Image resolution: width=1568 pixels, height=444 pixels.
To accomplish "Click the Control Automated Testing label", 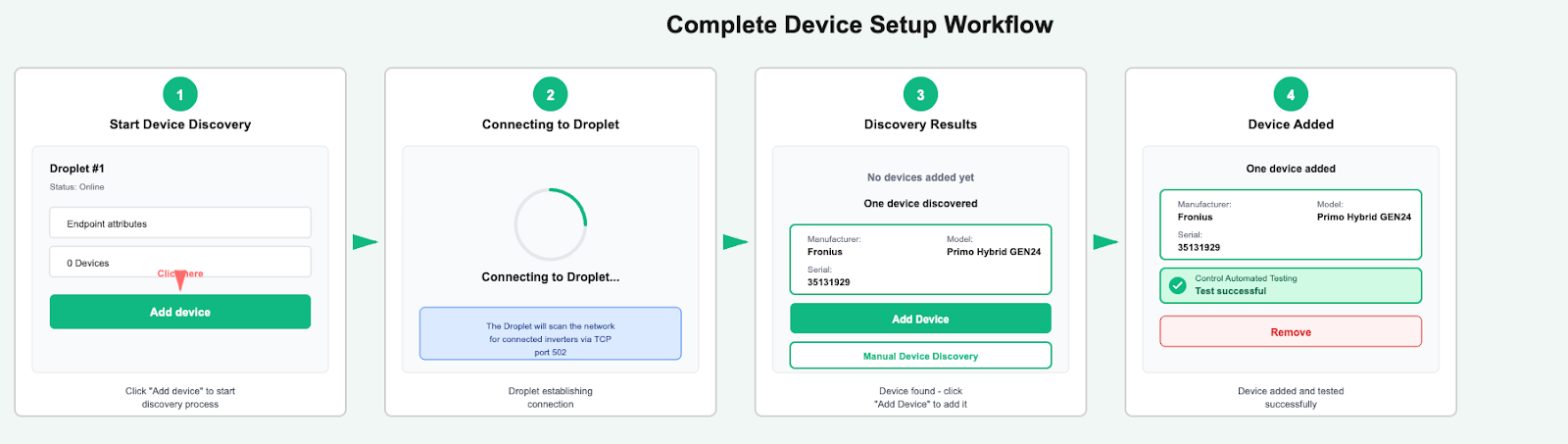I will 1246,278.
